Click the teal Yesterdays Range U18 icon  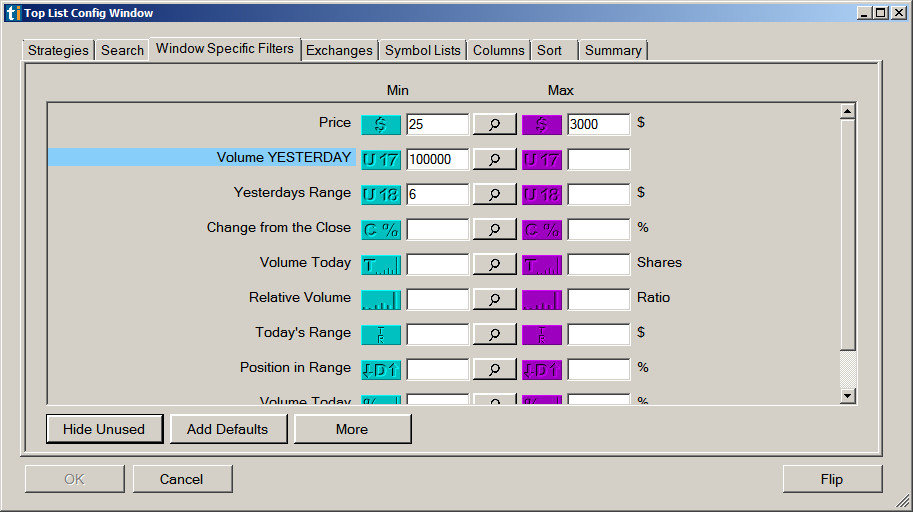tap(381, 194)
